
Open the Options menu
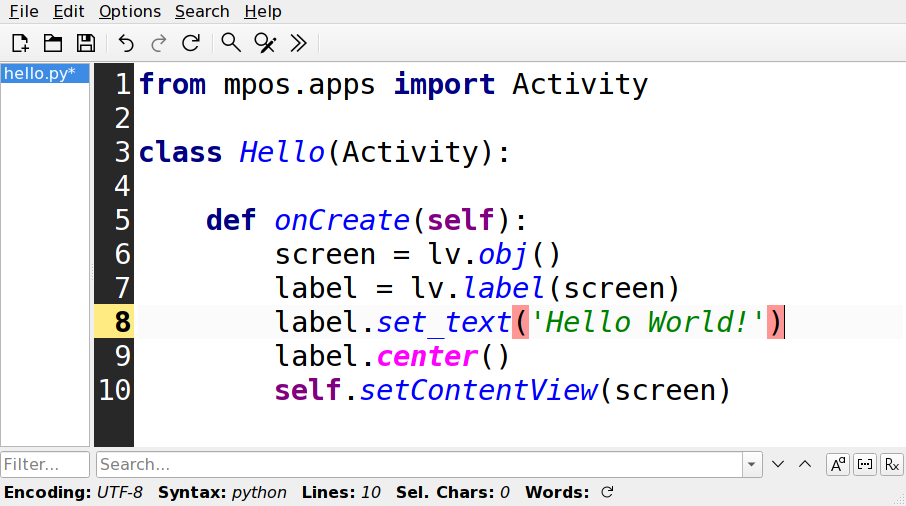tap(130, 12)
